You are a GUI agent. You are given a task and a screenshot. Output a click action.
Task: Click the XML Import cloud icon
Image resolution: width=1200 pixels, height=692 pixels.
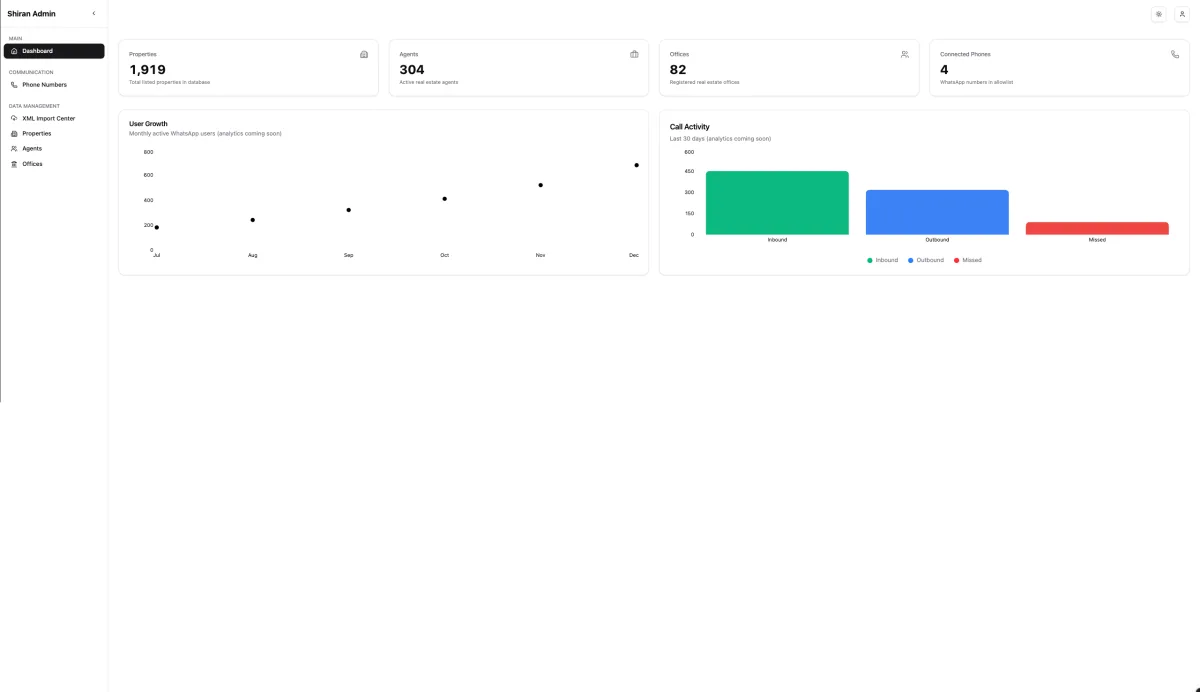[x=14, y=118]
